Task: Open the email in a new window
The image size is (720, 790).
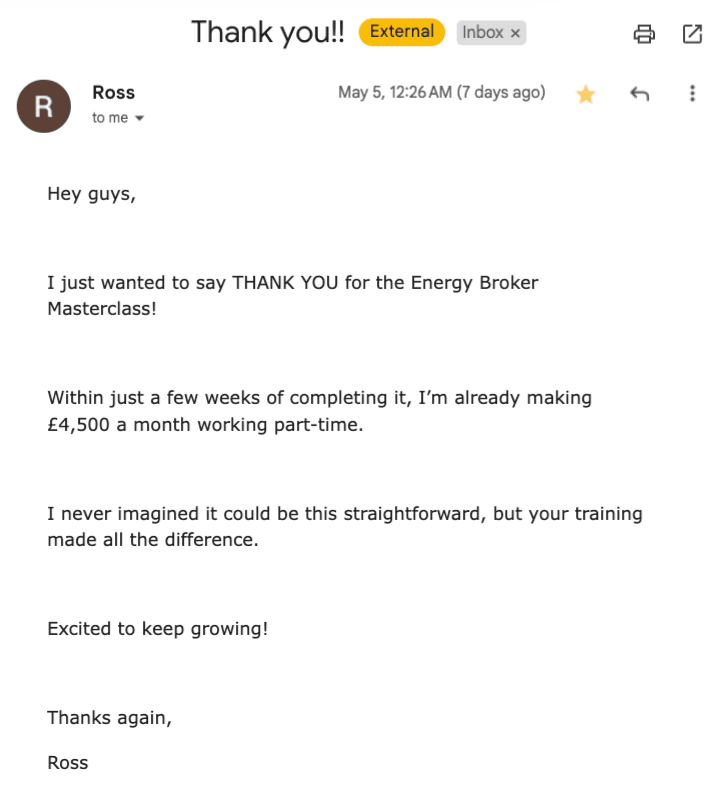Action: (x=692, y=34)
